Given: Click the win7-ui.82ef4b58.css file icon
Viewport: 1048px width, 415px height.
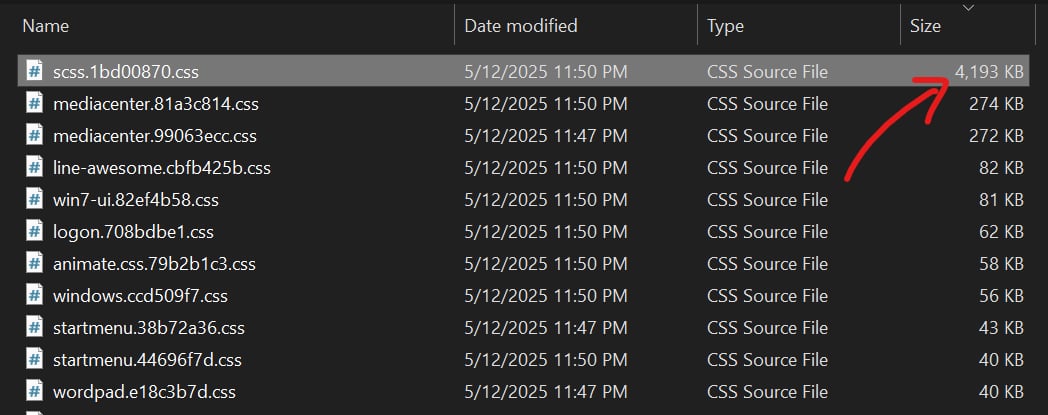Looking at the screenshot, I should click(x=34, y=200).
